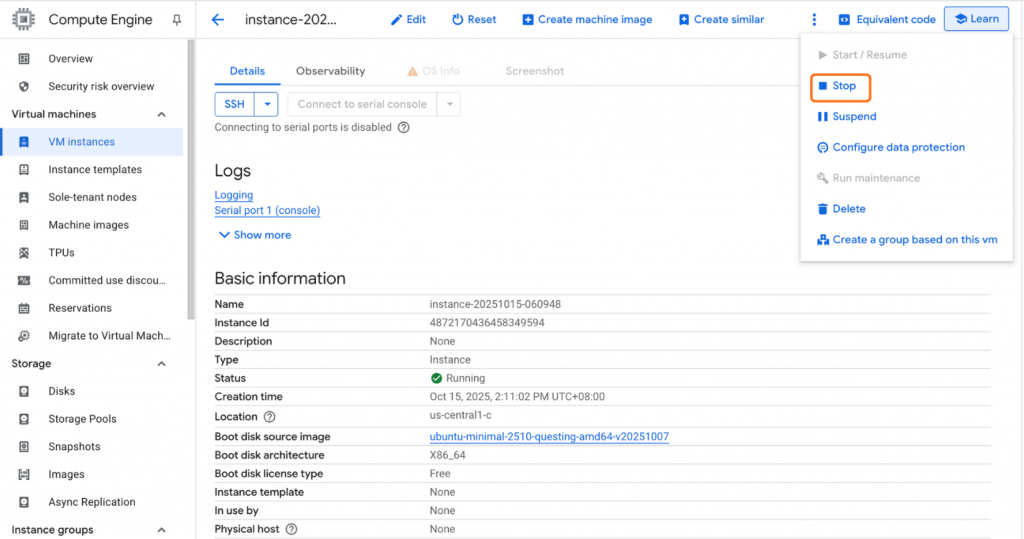Screen dimensions: 1024x539
Task: Open the Logging link
Action: click(234, 195)
